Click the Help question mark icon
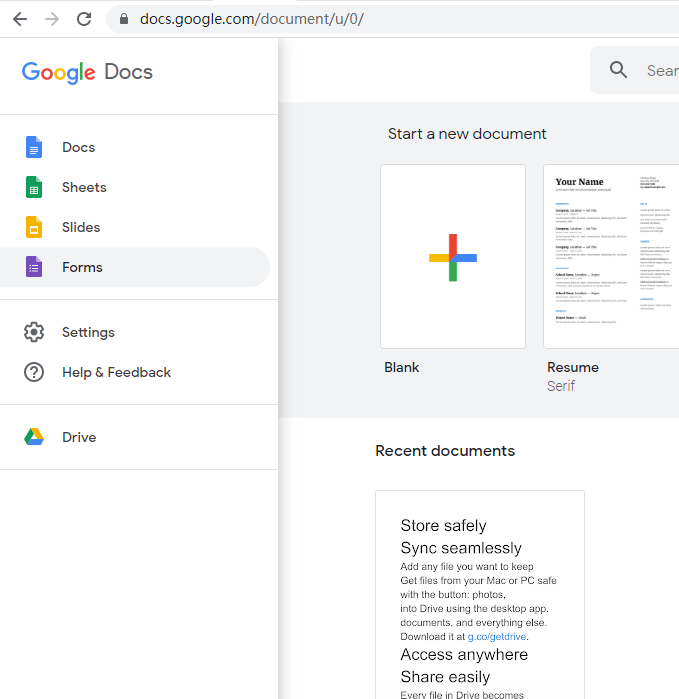 pyautogui.click(x=34, y=372)
